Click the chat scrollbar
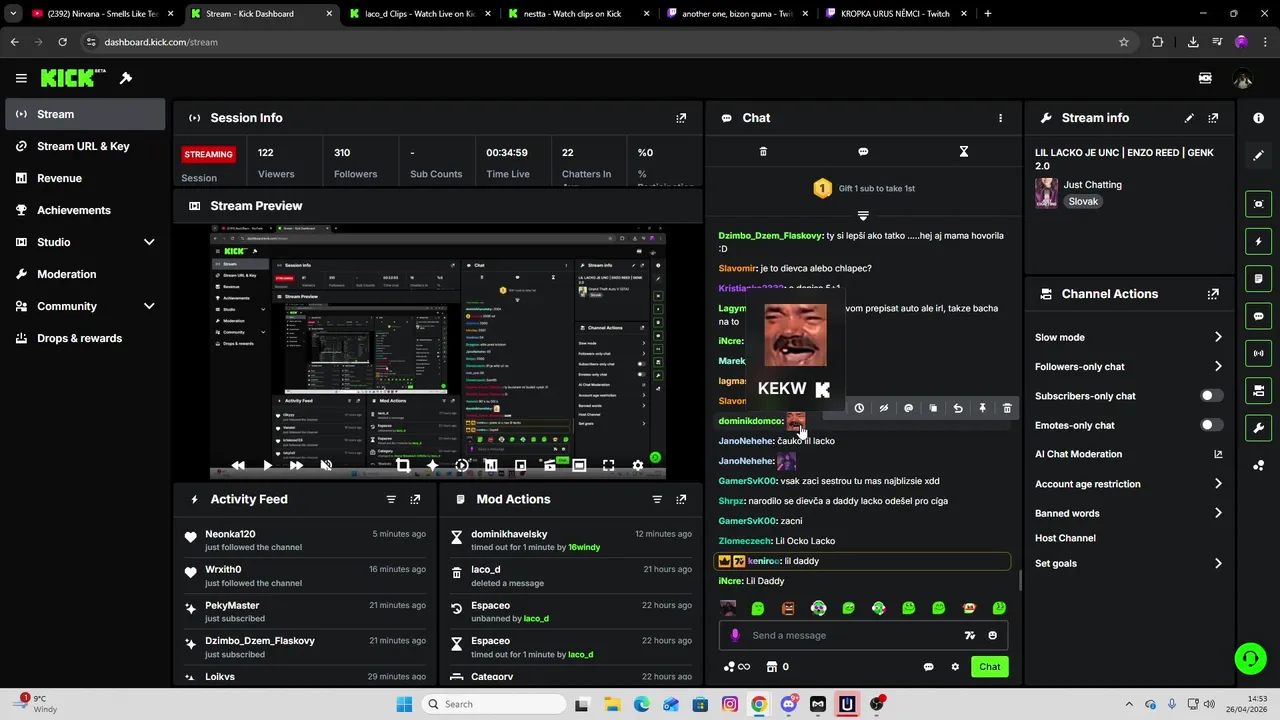 [x=1019, y=580]
